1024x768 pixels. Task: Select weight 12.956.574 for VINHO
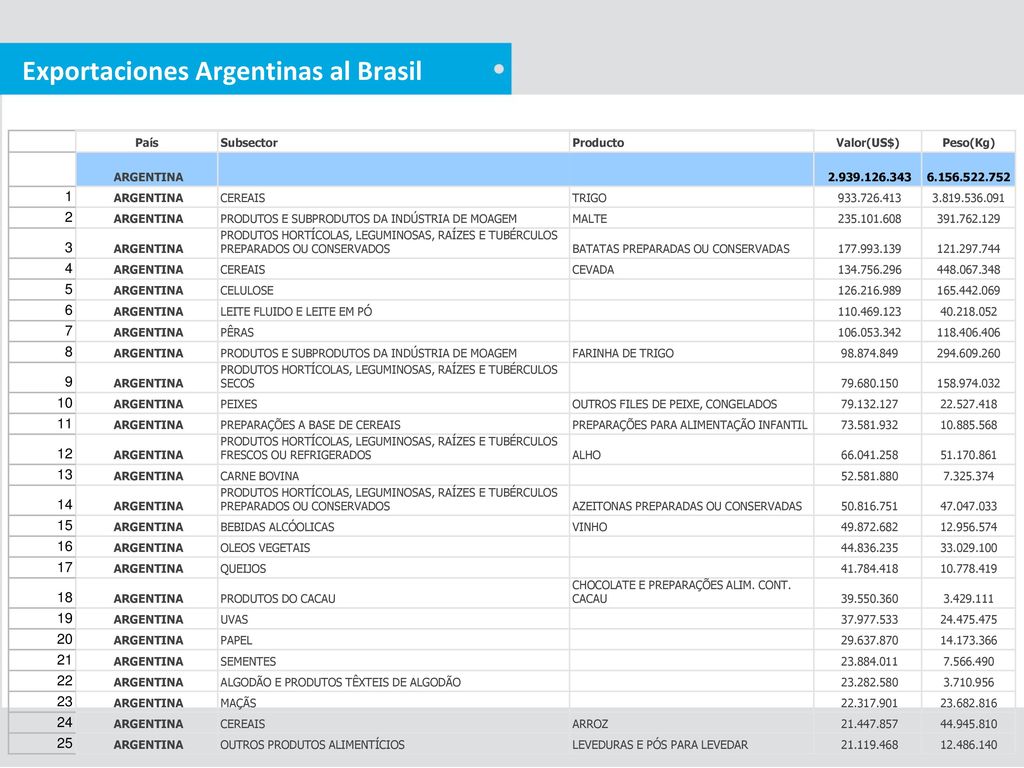pyautogui.click(x=968, y=527)
